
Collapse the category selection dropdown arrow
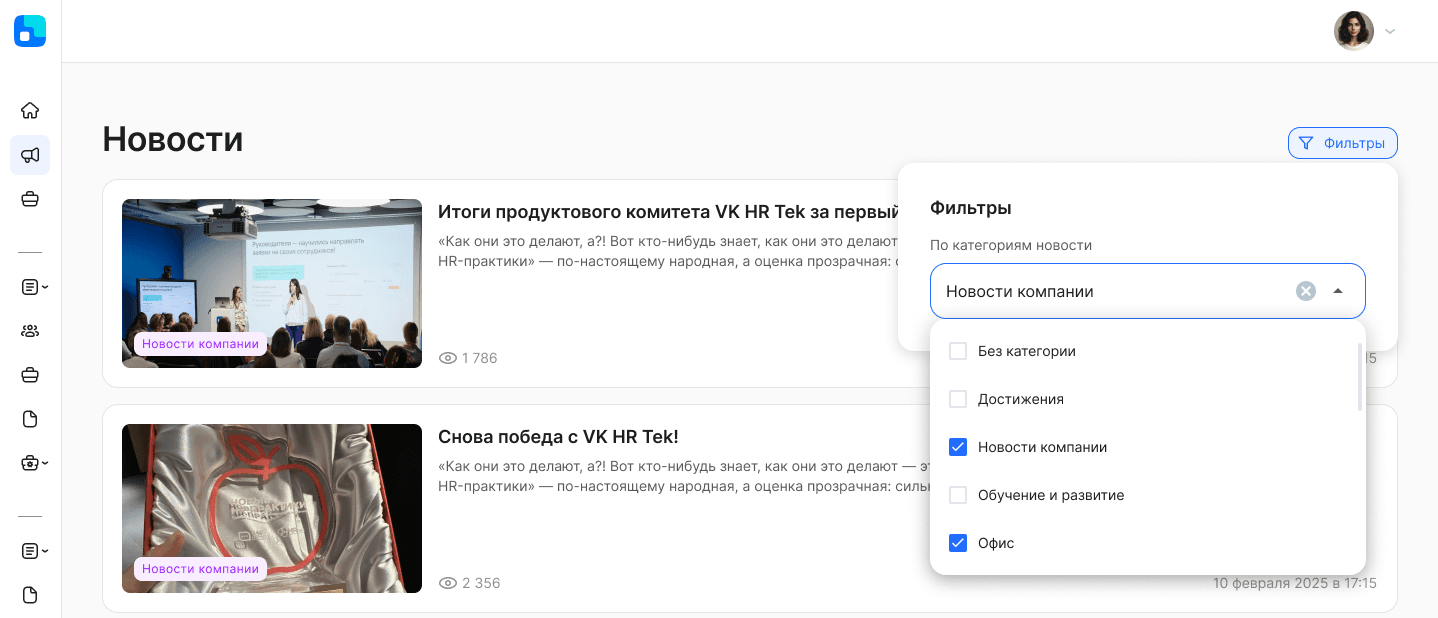(x=1338, y=291)
